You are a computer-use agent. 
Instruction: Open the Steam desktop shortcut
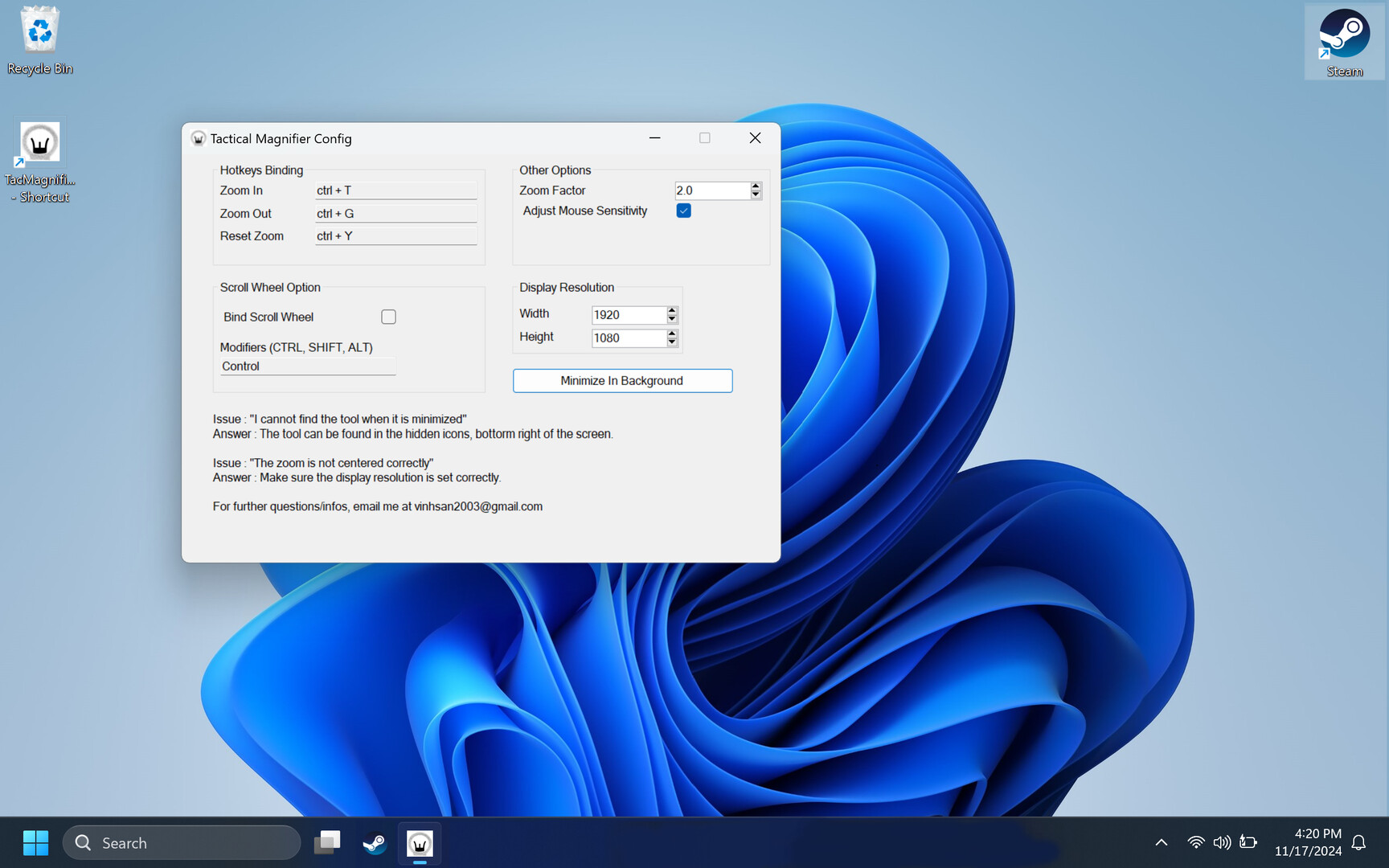pyautogui.click(x=1344, y=42)
